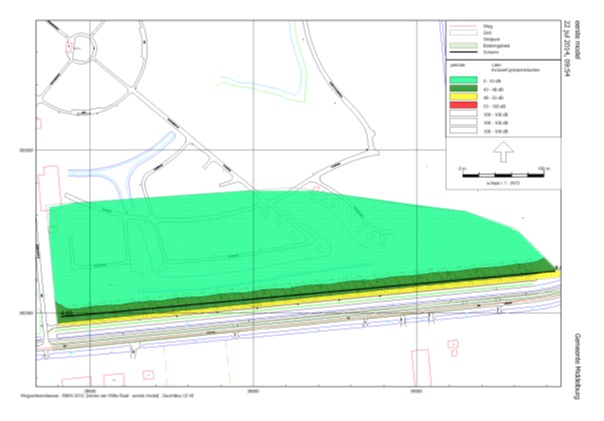Click the black-and-white scale bar

click(503, 175)
